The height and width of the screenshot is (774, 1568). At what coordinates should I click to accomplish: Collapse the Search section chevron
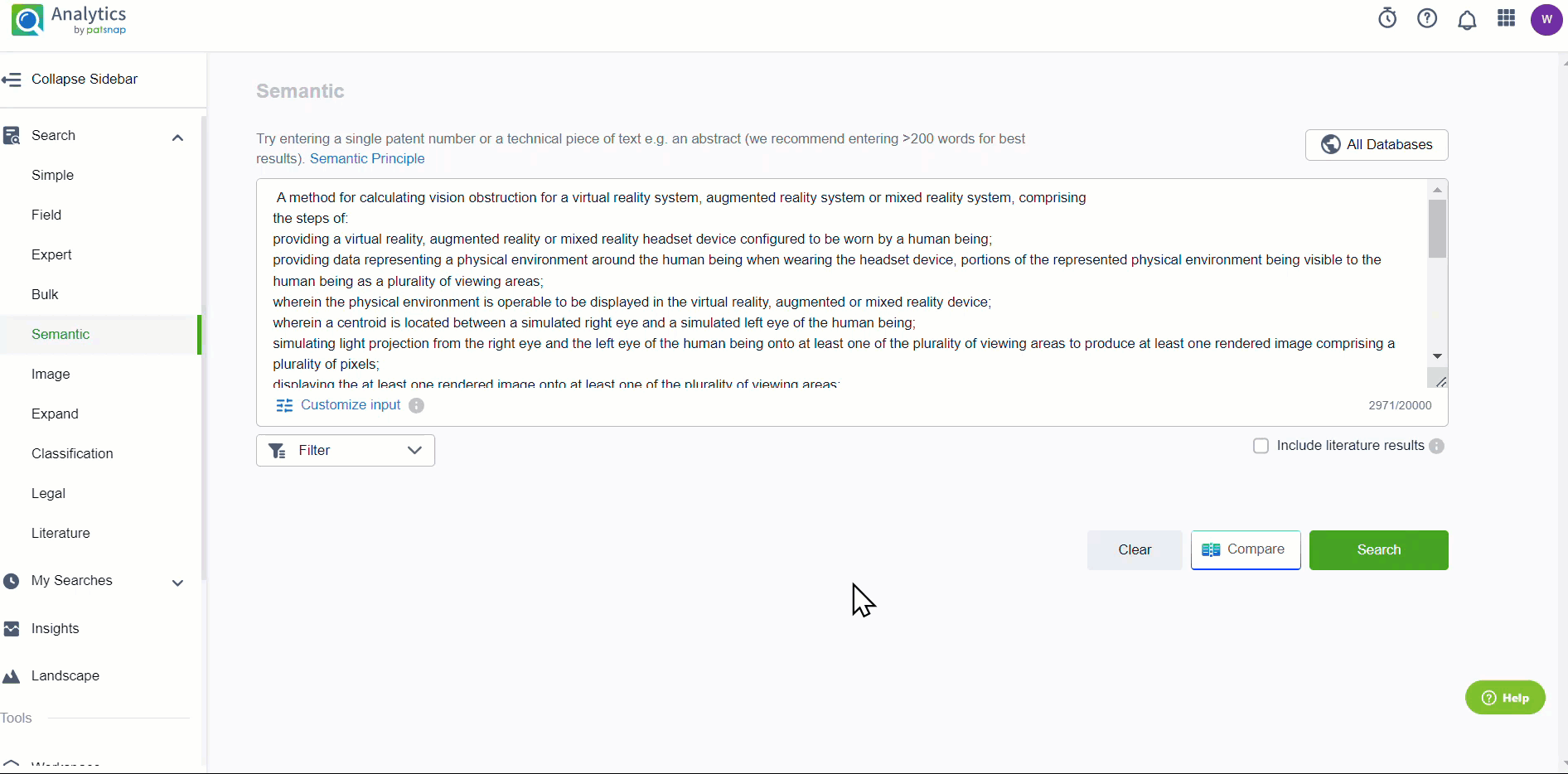click(x=177, y=138)
